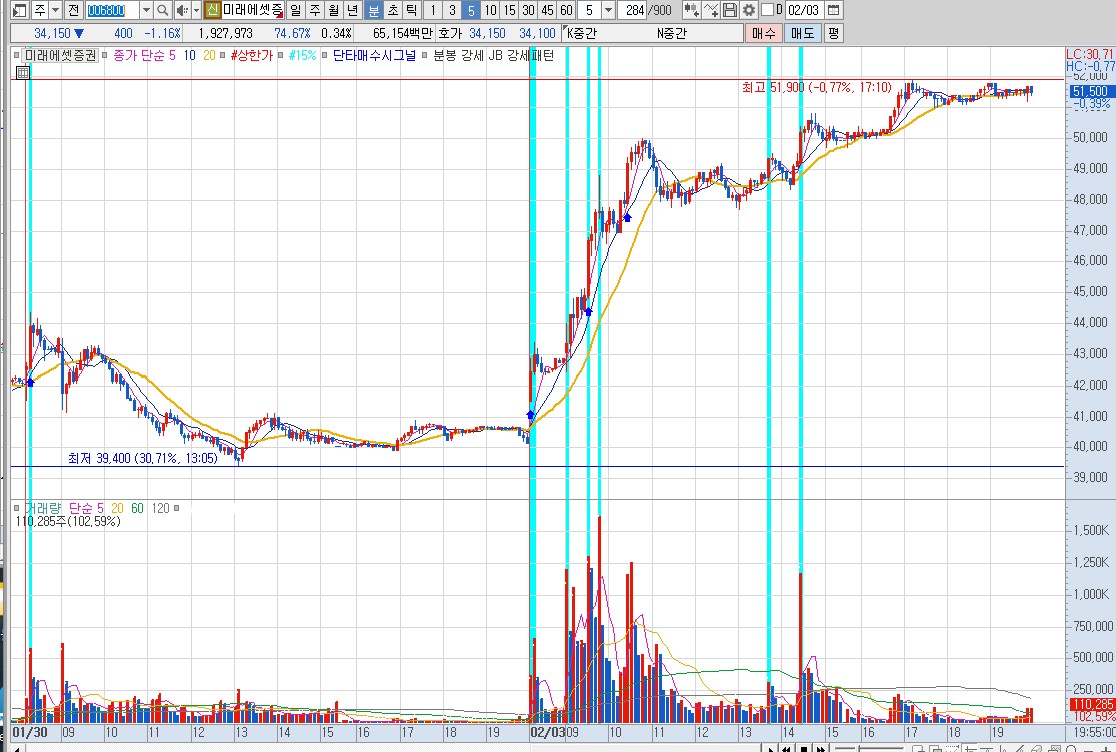Click the 51,500 current price axis tag
The height and width of the screenshot is (752, 1116).
click(1090, 91)
